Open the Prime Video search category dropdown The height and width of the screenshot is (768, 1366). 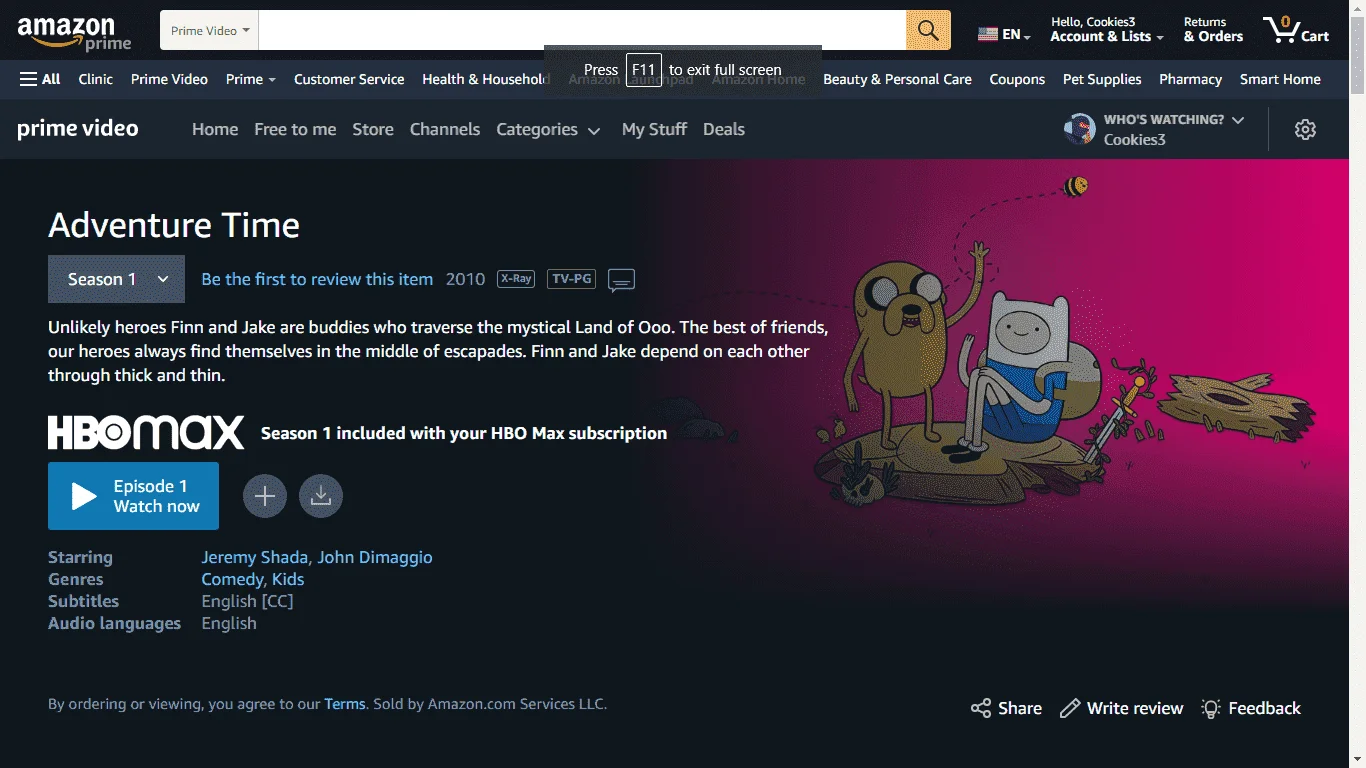[x=210, y=30]
